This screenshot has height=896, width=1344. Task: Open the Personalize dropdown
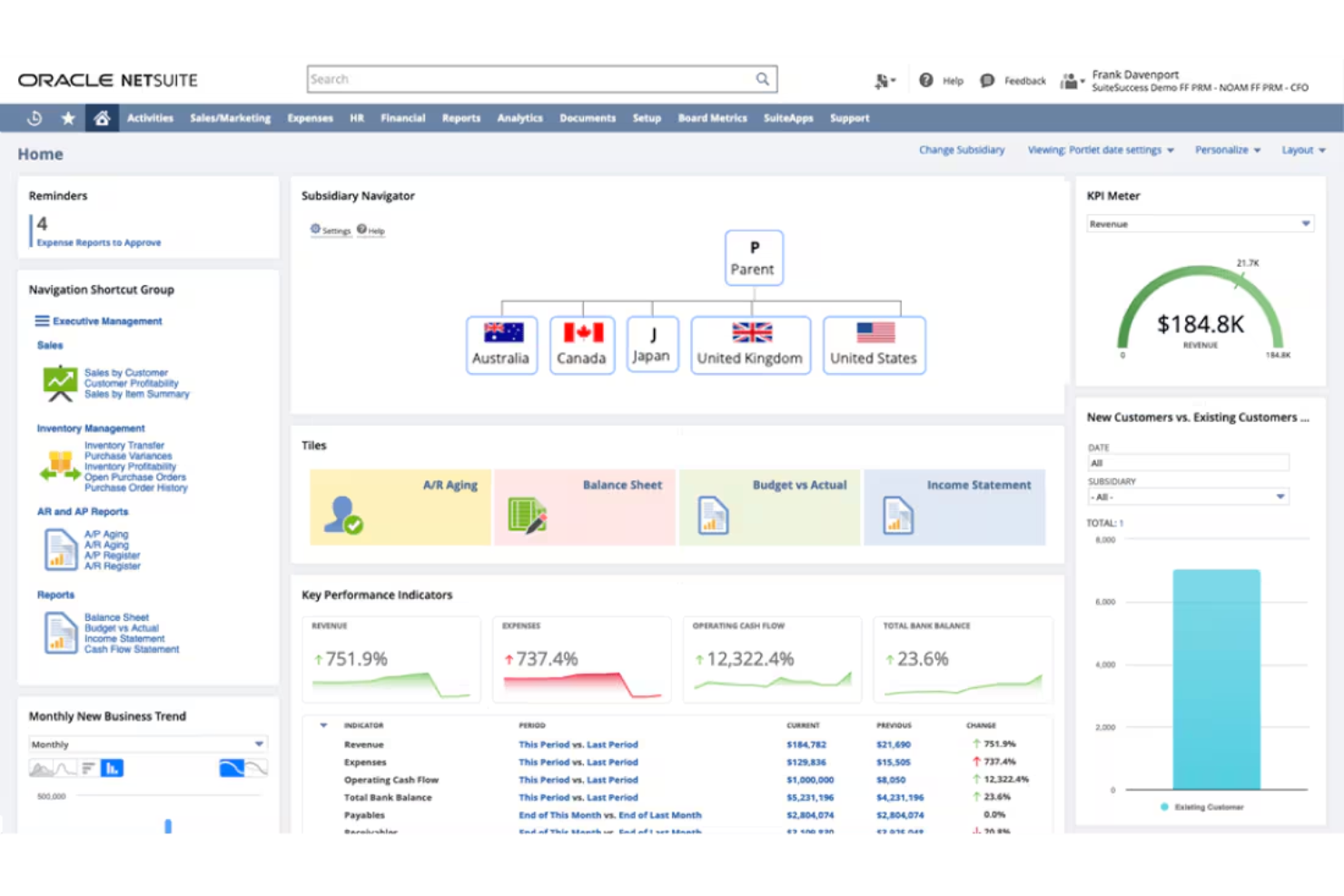(1228, 150)
